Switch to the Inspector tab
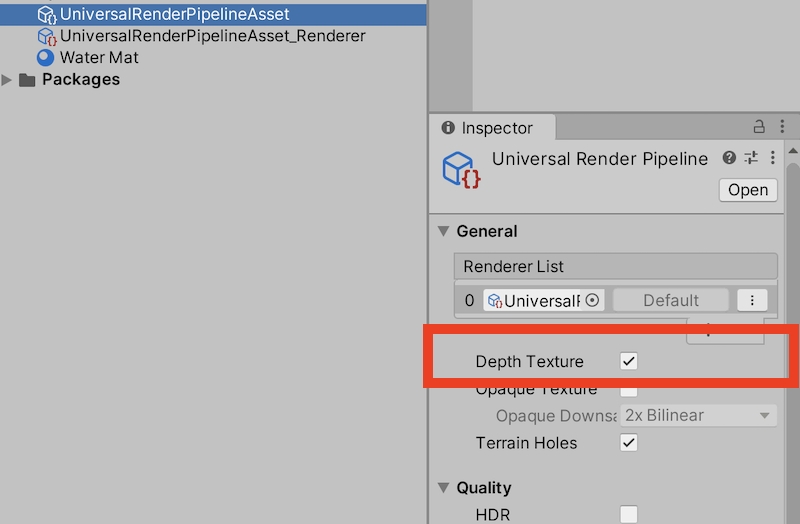800x524 pixels. tap(492, 128)
